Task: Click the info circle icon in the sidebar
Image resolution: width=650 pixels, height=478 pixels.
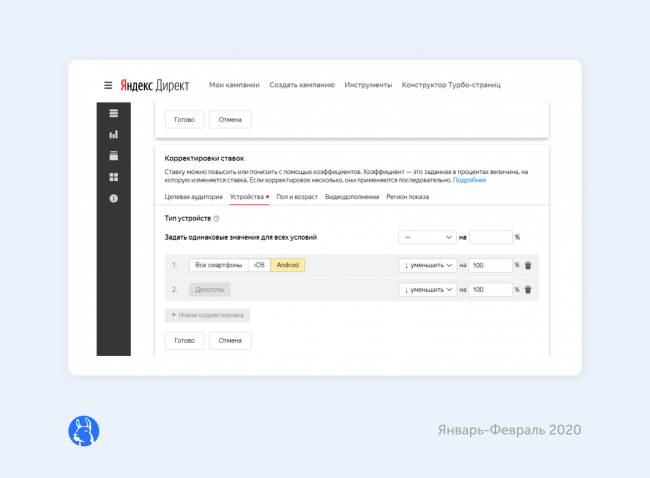Action: [113, 199]
